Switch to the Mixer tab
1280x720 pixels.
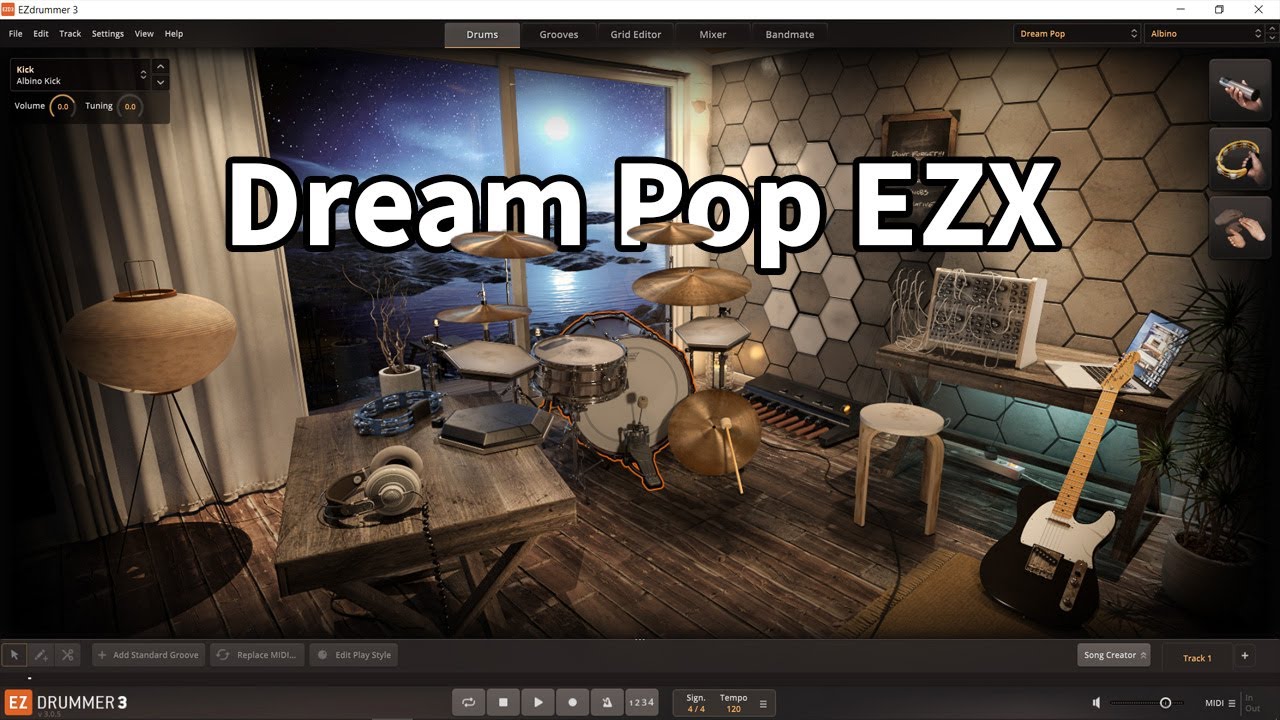point(713,34)
